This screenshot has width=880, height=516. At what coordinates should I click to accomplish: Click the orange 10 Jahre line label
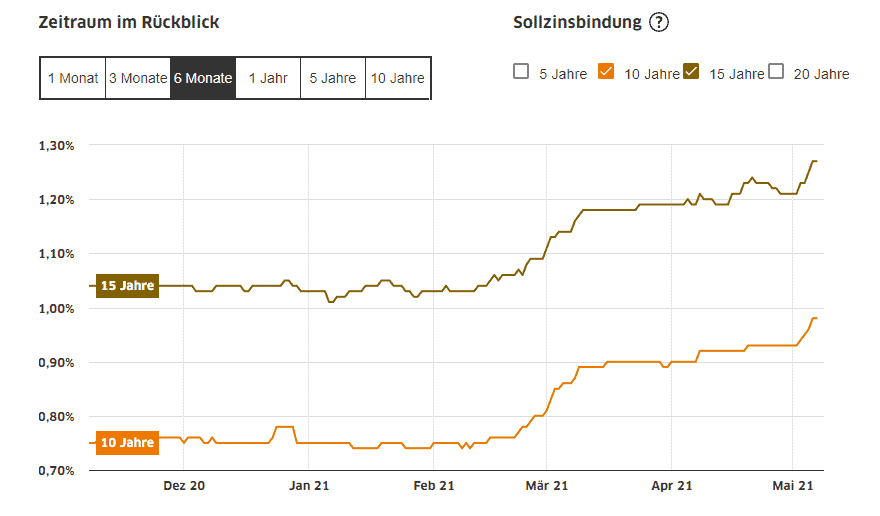(x=128, y=442)
